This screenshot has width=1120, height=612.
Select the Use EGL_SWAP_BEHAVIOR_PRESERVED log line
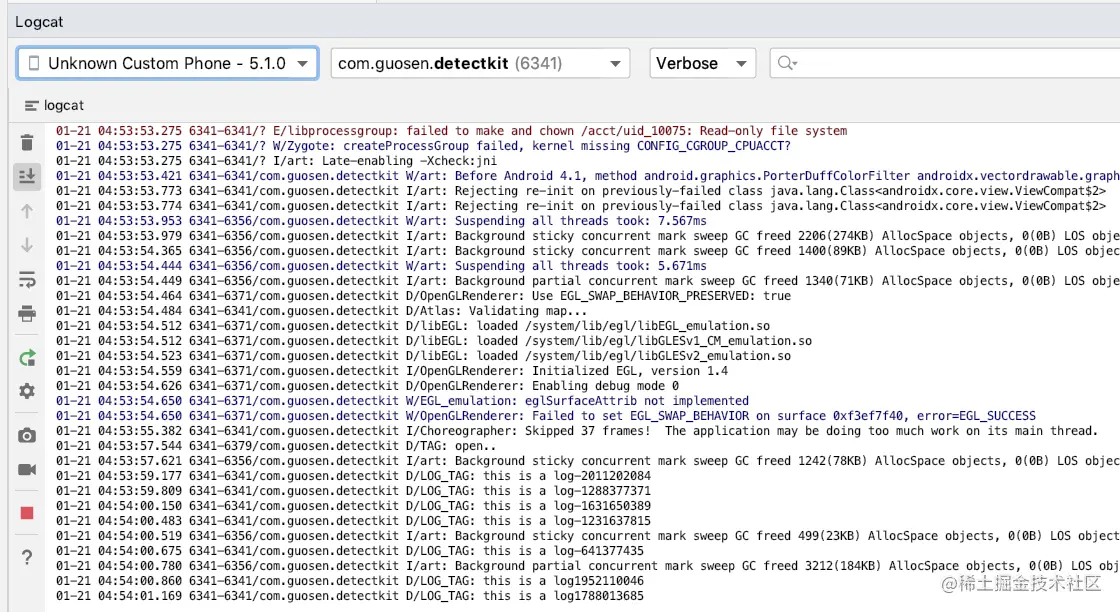point(424,296)
